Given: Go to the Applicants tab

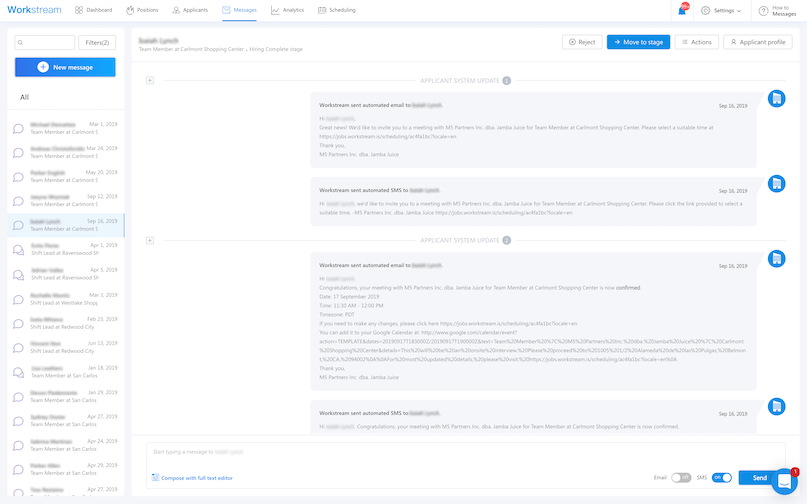Looking at the screenshot, I should (x=190, y=10).
